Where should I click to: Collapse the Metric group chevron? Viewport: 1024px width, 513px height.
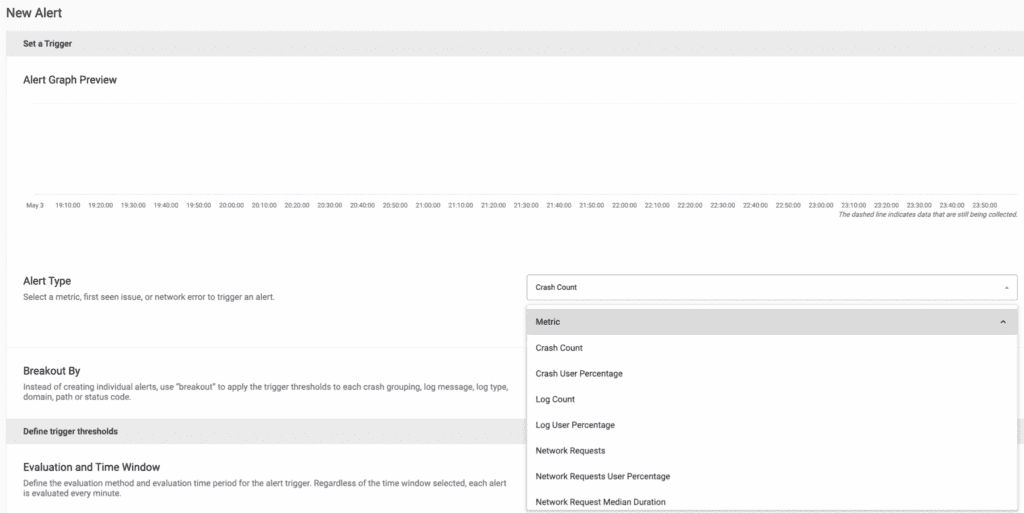click(1003, 322)
